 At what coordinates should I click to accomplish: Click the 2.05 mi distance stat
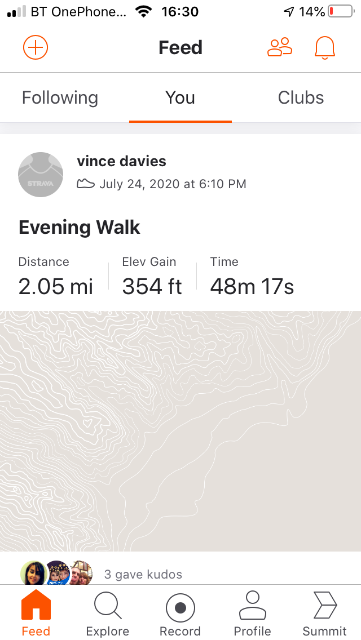[x=56, y=287]
